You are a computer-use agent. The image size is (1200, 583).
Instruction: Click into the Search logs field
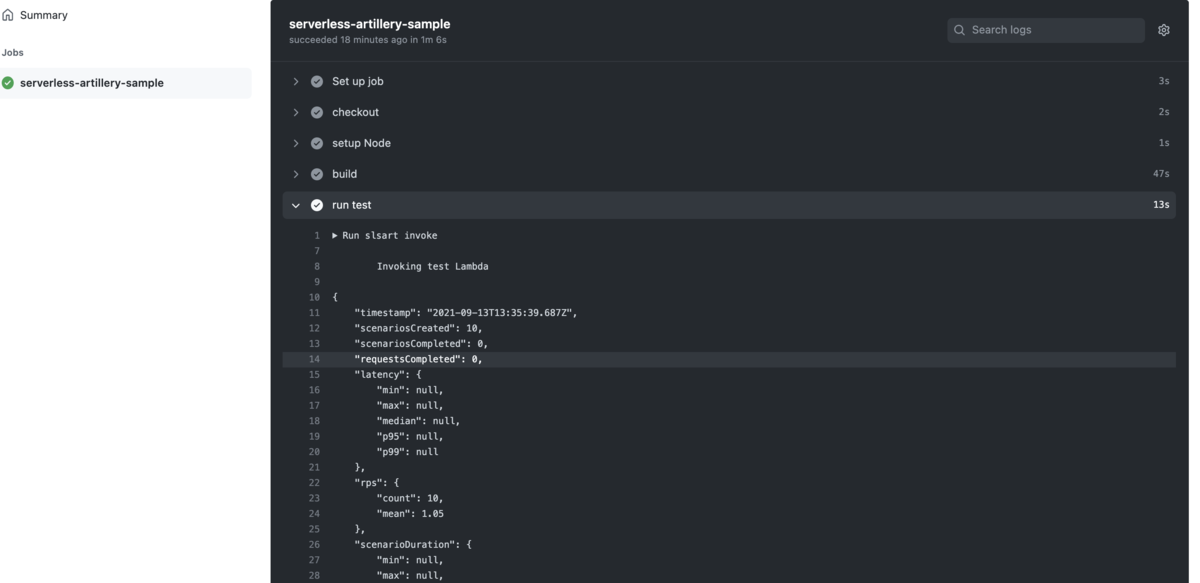[1046, 30]
